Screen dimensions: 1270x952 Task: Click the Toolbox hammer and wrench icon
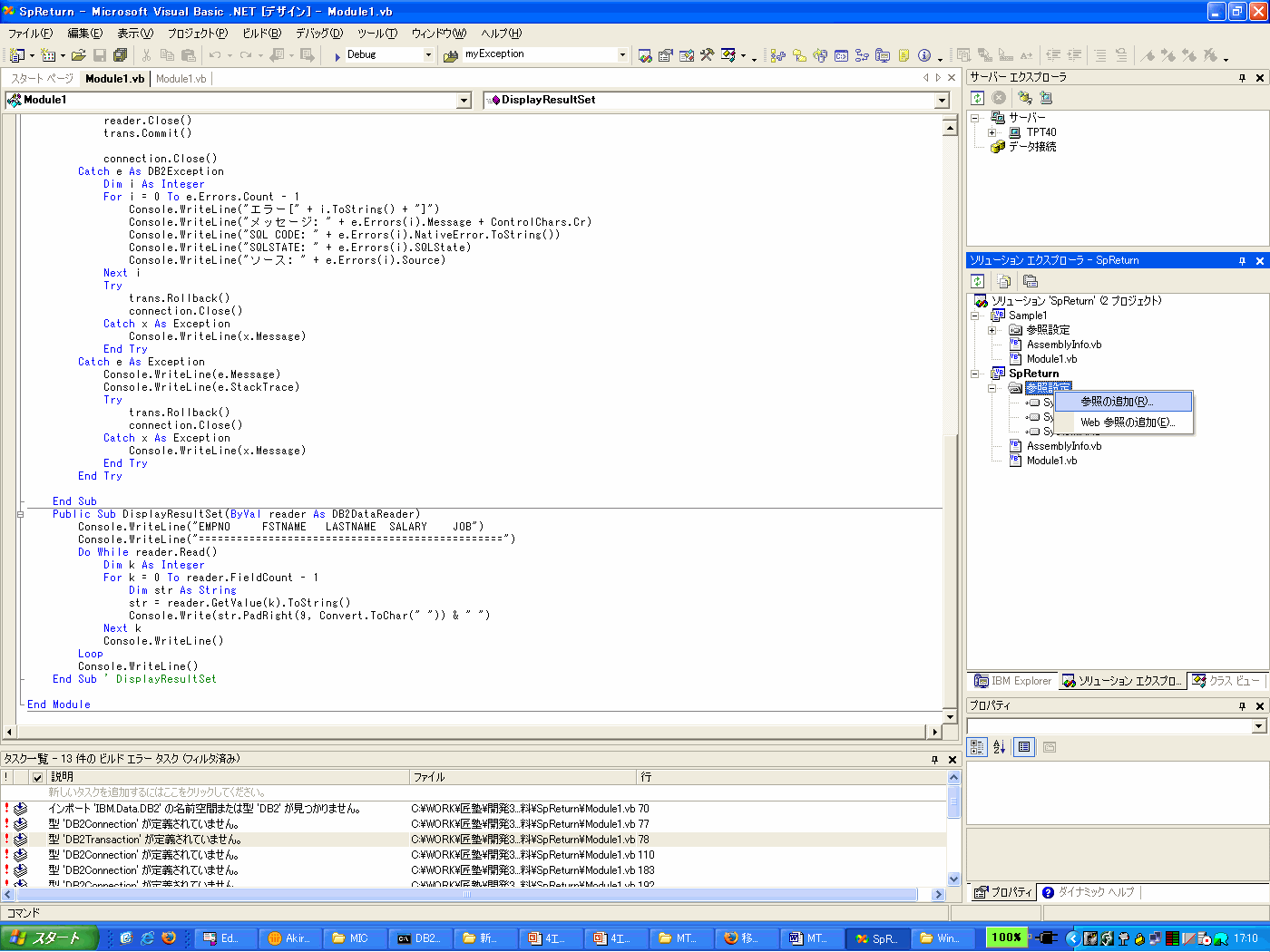708,55
